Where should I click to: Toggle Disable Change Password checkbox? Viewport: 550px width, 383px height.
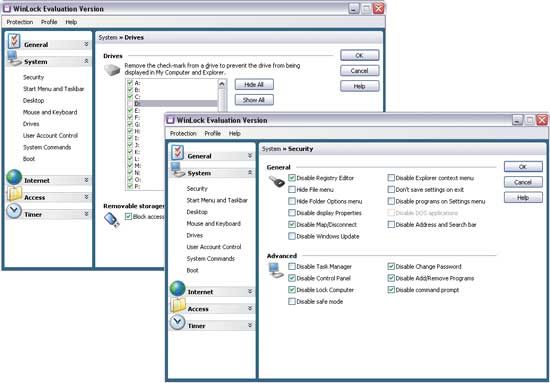coord(391,267)
